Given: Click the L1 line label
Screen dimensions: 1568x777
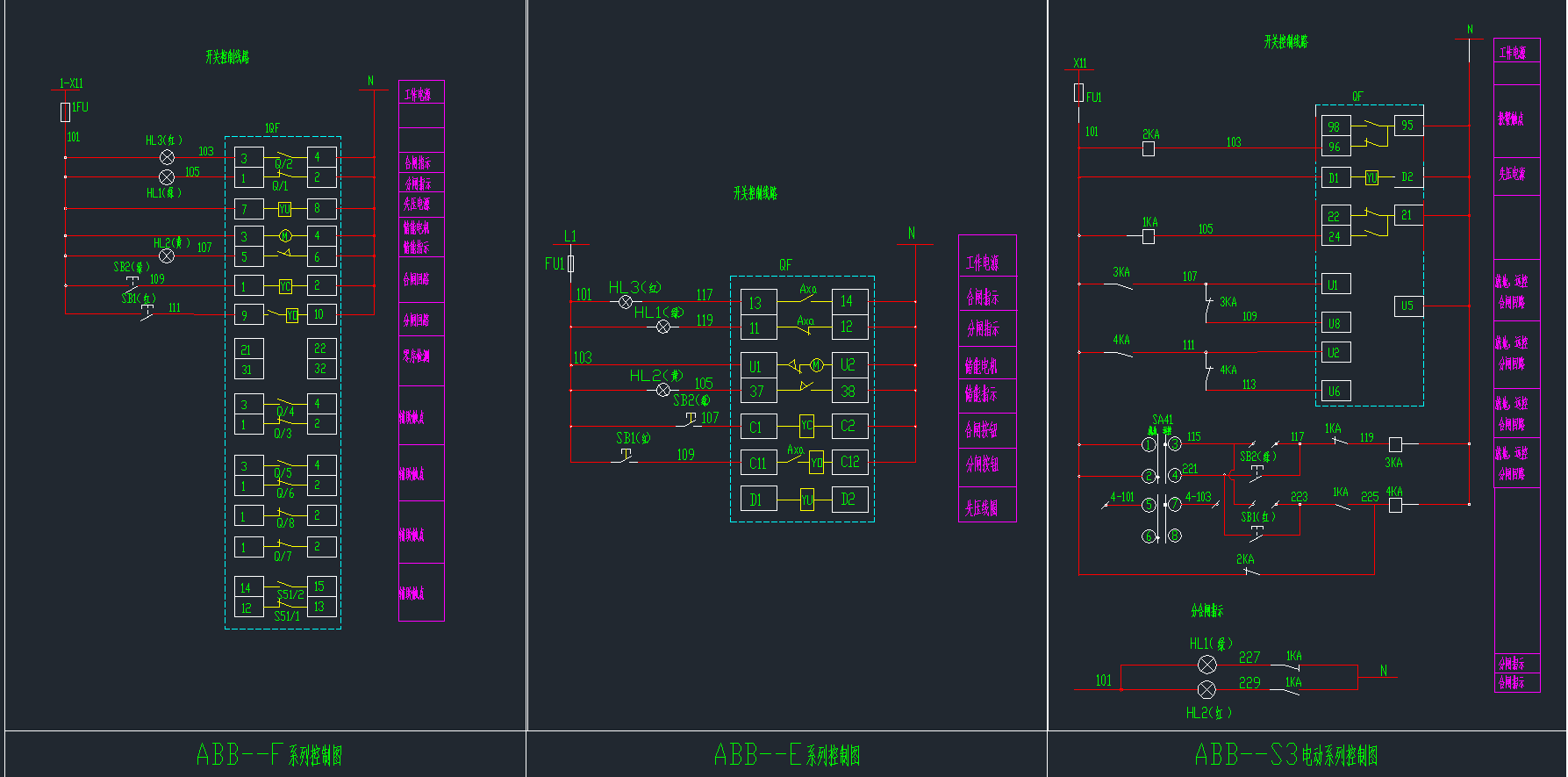Looking at the screenshot, I should tap(570, 236).
